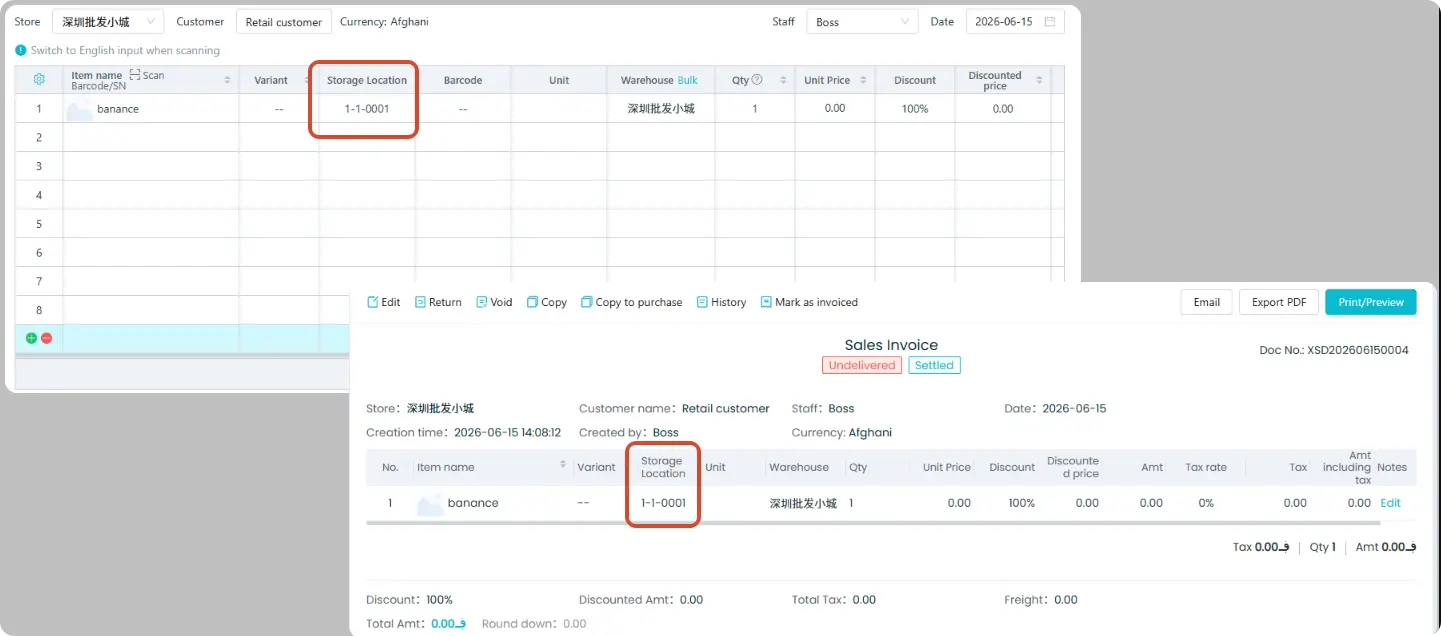Click the Creation time 2026-06-15 14:08:12
The width and height of the screenshot is (1441, 636).
[507, 433]
